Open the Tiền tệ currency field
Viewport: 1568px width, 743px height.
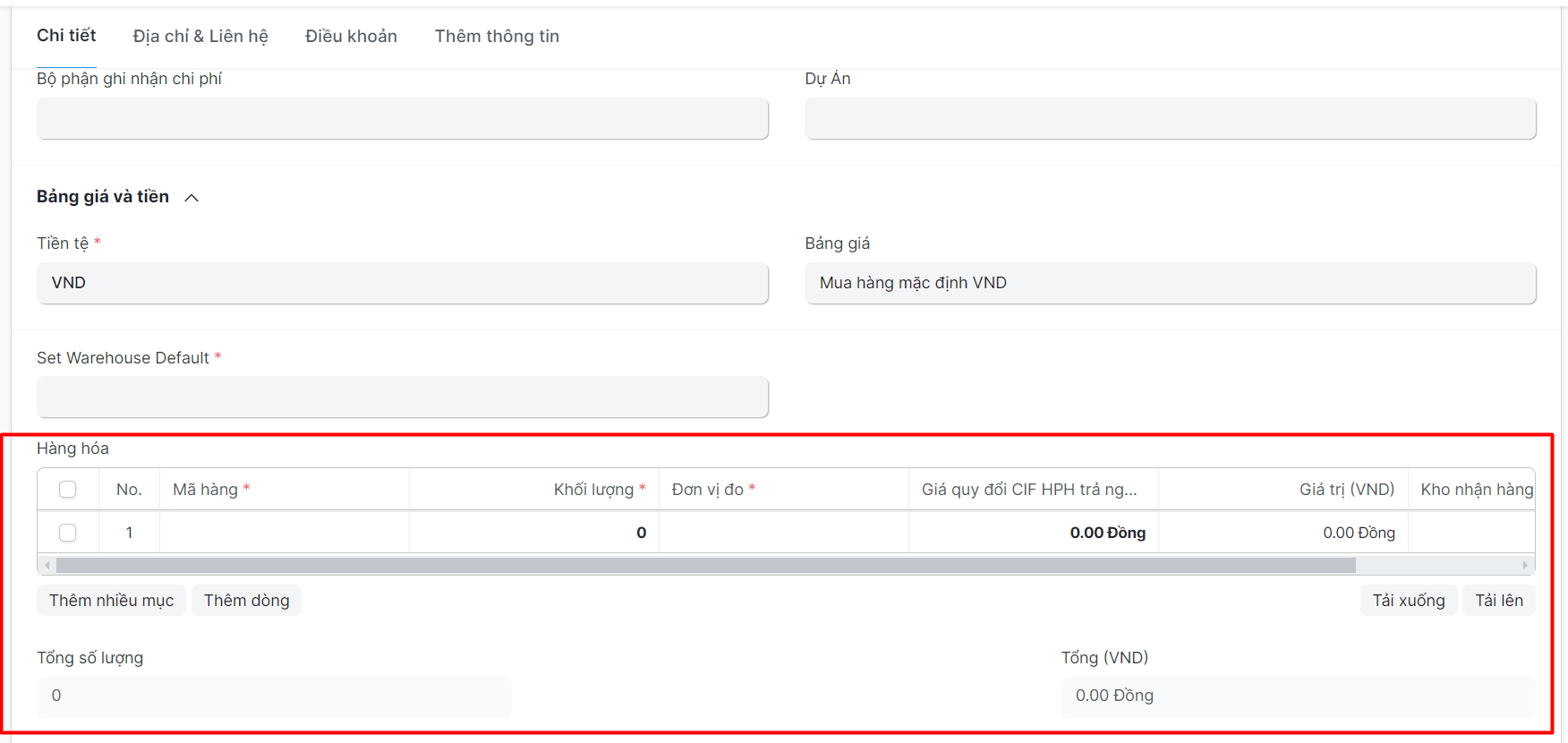click(x=402, y=283)
